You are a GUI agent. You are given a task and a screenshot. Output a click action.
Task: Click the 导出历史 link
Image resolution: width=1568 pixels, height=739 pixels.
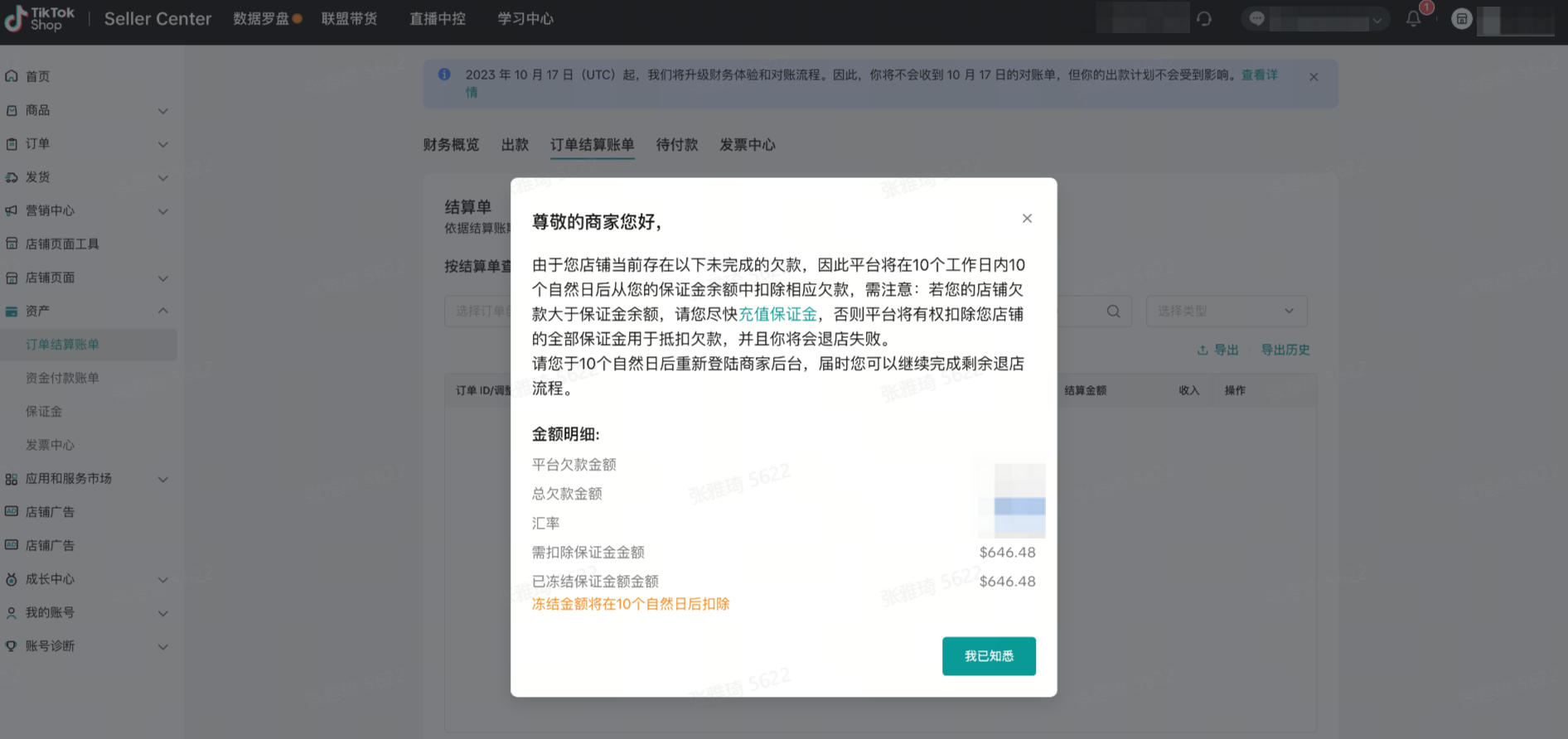point(1285,350)
